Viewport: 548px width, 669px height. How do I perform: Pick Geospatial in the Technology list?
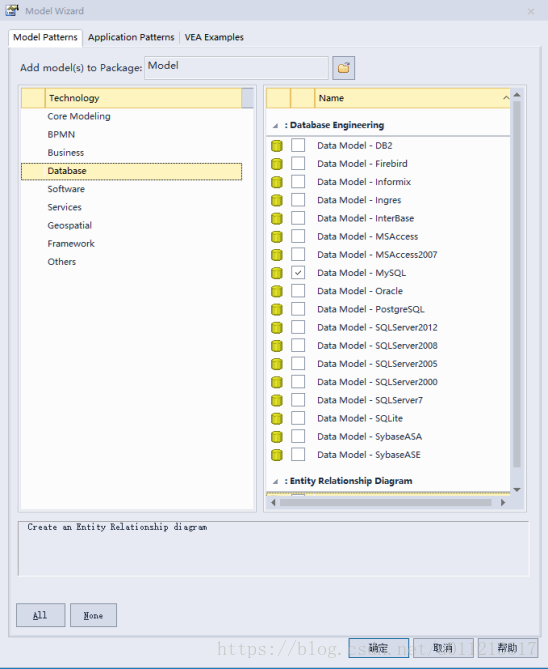coord(70,225)
